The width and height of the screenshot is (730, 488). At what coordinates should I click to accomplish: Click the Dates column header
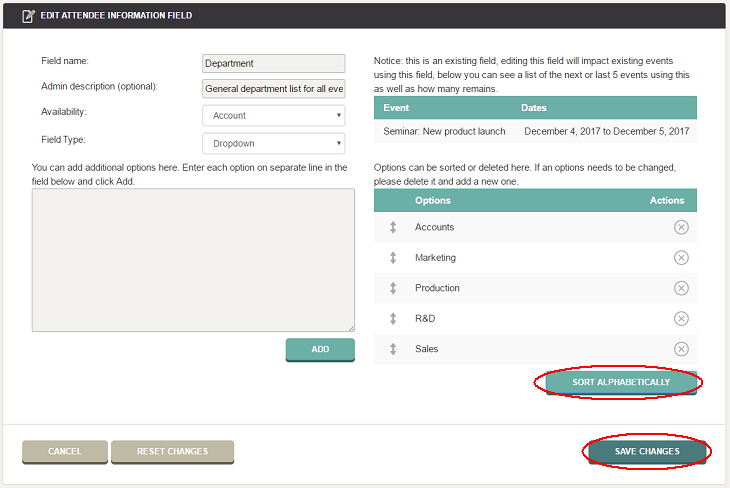coord(534,108)
